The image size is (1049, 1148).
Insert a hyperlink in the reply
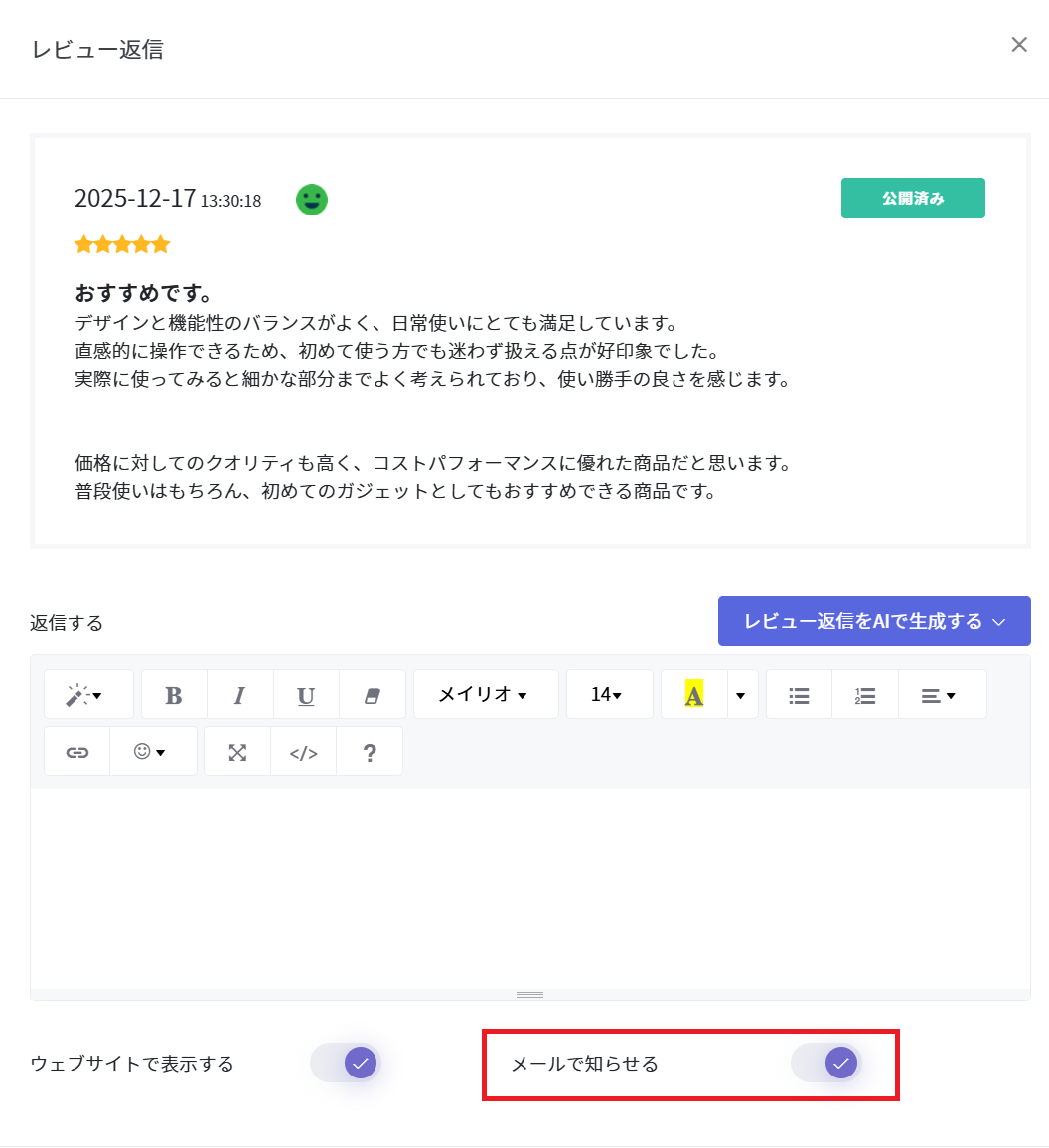tap(76, 752)
